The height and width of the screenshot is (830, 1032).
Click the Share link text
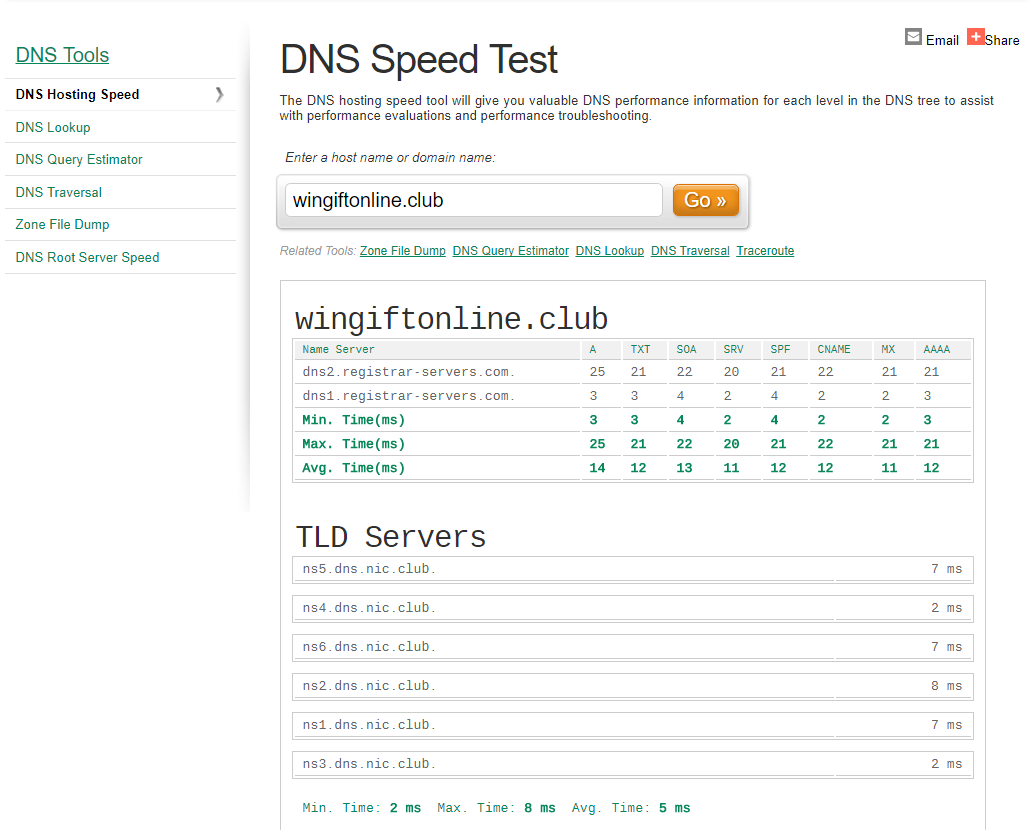(x=1002, y=41)
